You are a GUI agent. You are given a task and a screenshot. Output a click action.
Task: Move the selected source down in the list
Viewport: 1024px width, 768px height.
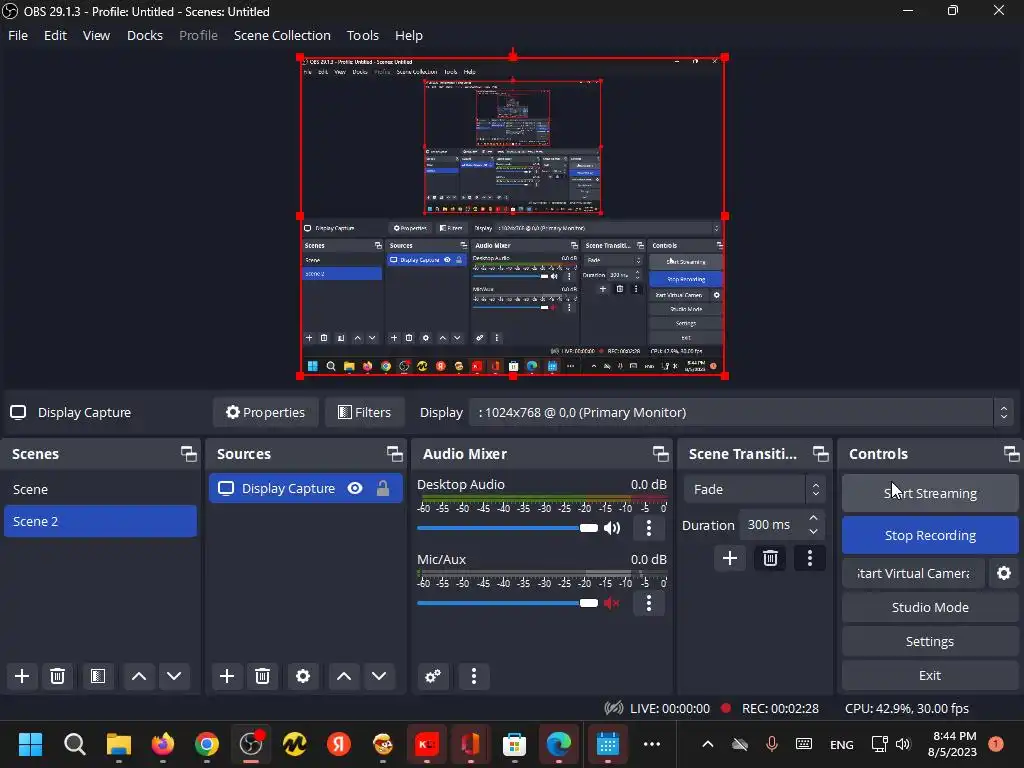pyautogui.click(x=379, y=676)
